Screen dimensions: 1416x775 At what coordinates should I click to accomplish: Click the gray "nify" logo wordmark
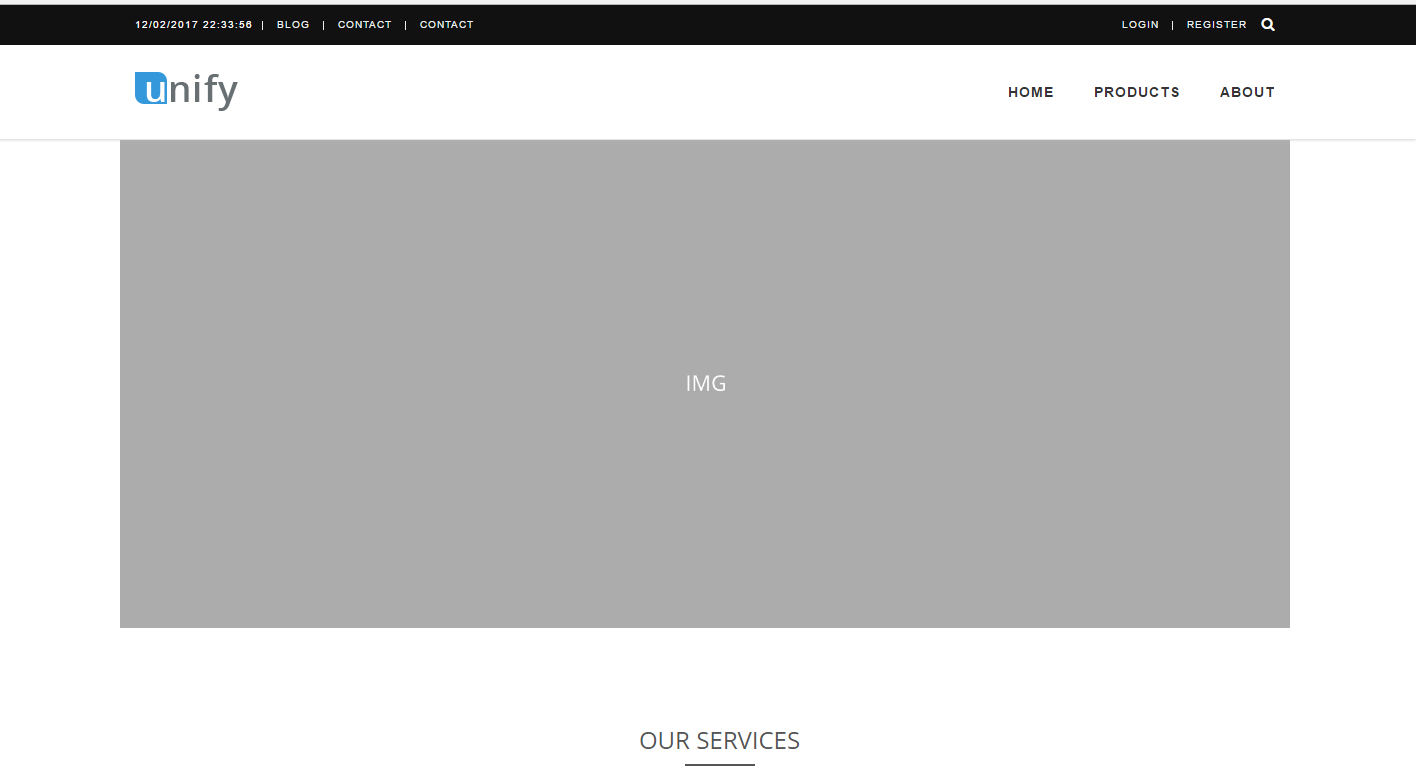[204, 92]
